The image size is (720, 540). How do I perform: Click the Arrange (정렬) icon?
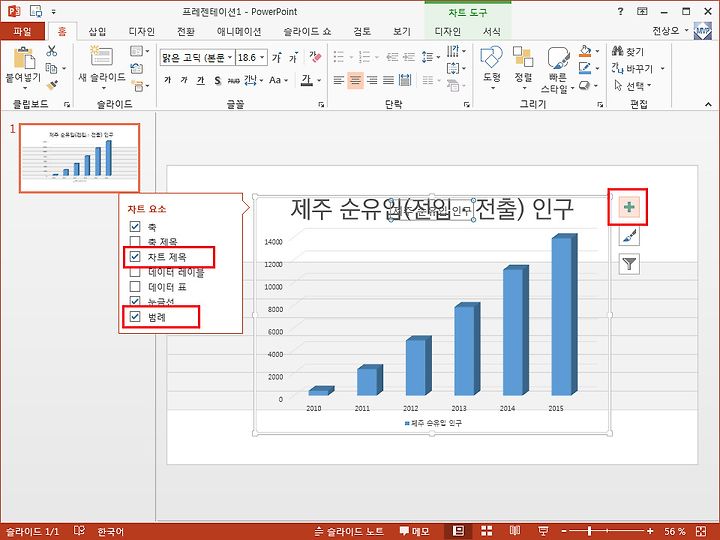pyautogui.click(x=523, y=57)
